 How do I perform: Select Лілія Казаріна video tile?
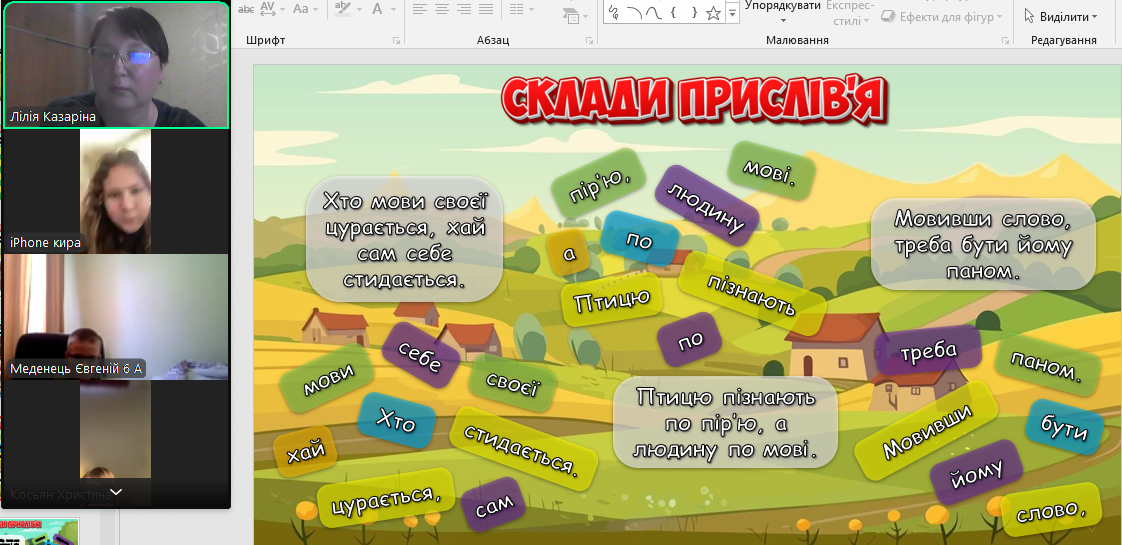[x=116, y=64]
